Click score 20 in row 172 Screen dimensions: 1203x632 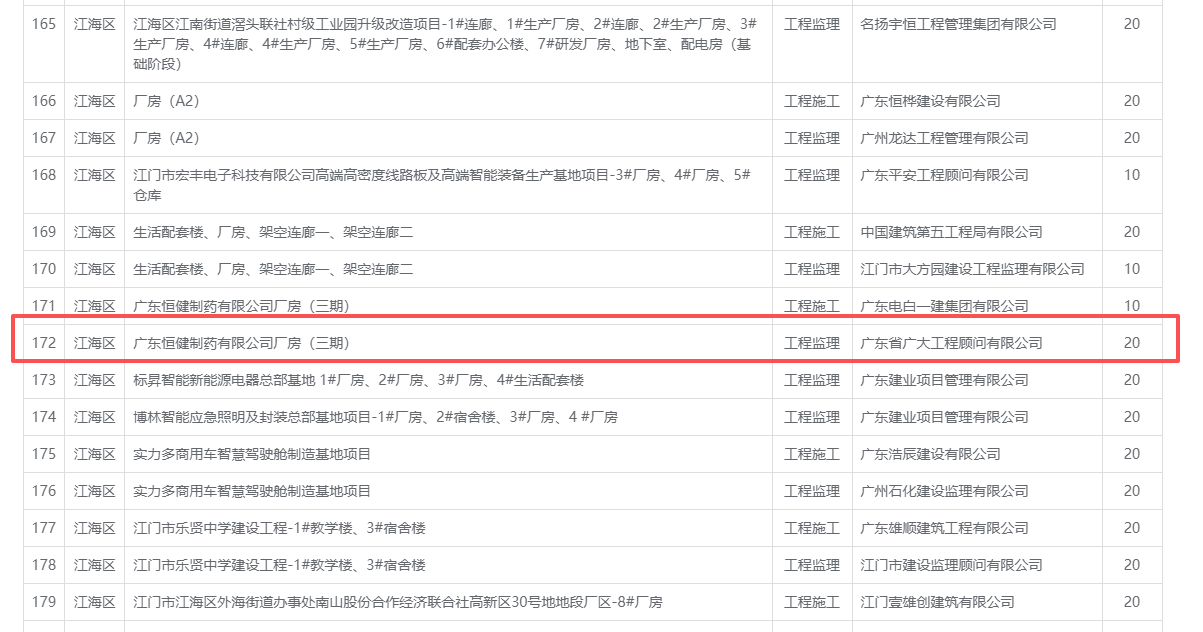[1132, 343]
